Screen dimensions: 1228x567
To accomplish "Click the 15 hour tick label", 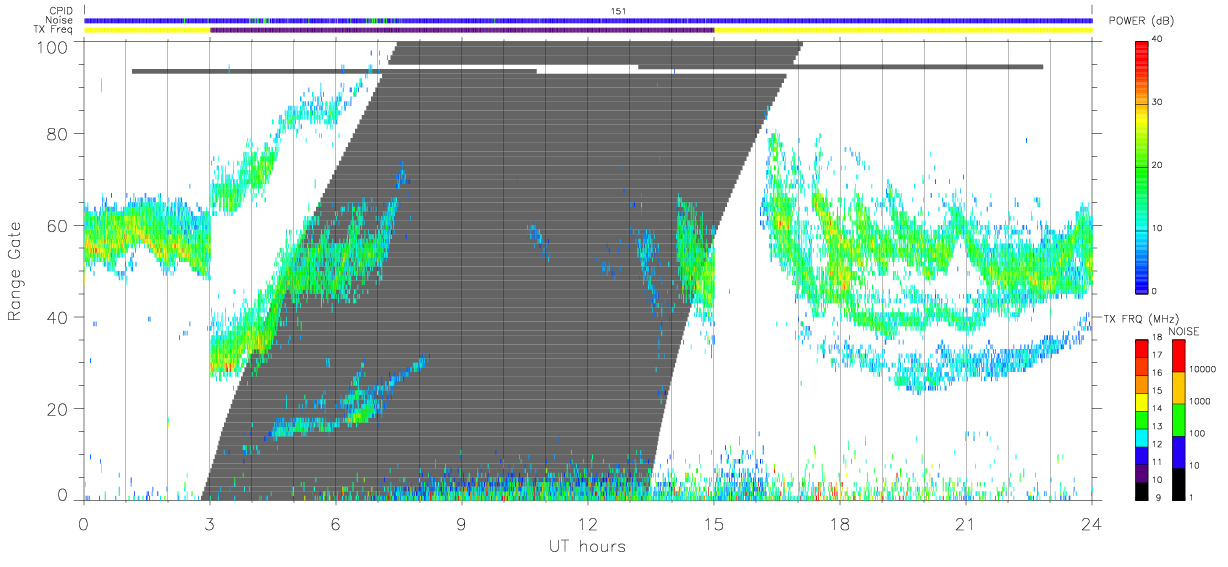I will pyautogui.click(x=714, y=523).
